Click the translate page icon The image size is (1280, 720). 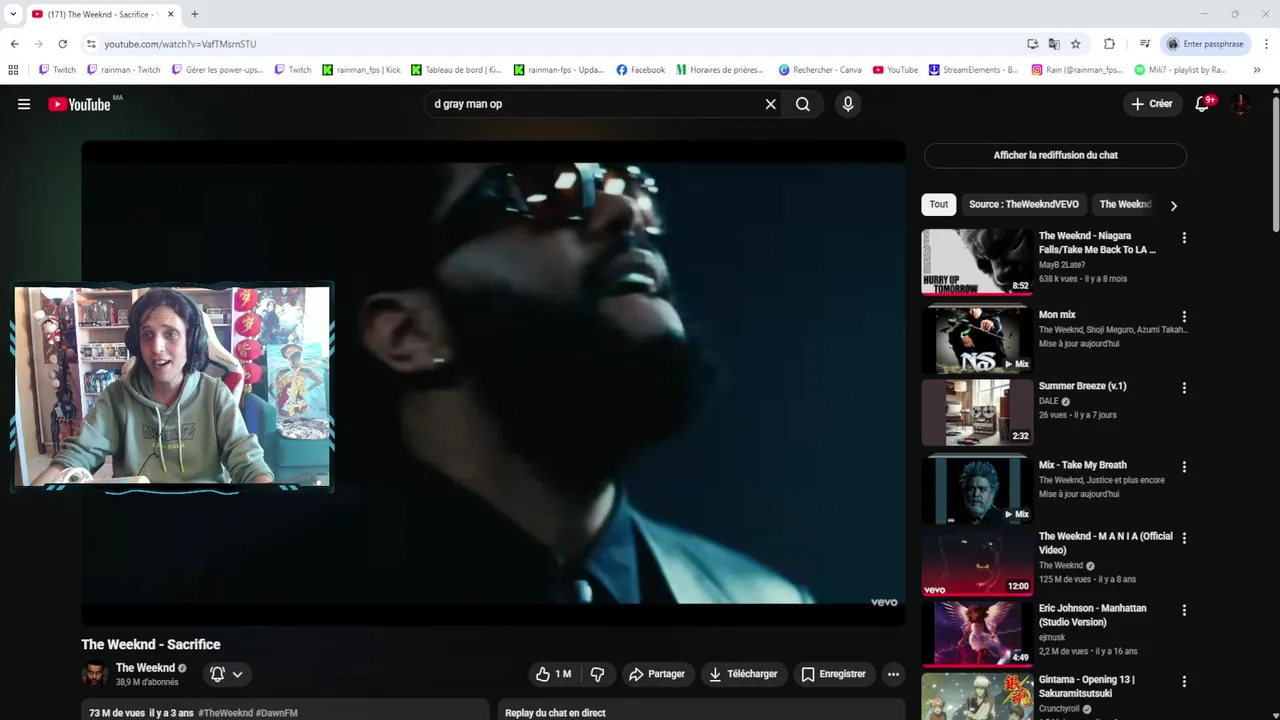pyautogui.click(x=1054, y=44)
